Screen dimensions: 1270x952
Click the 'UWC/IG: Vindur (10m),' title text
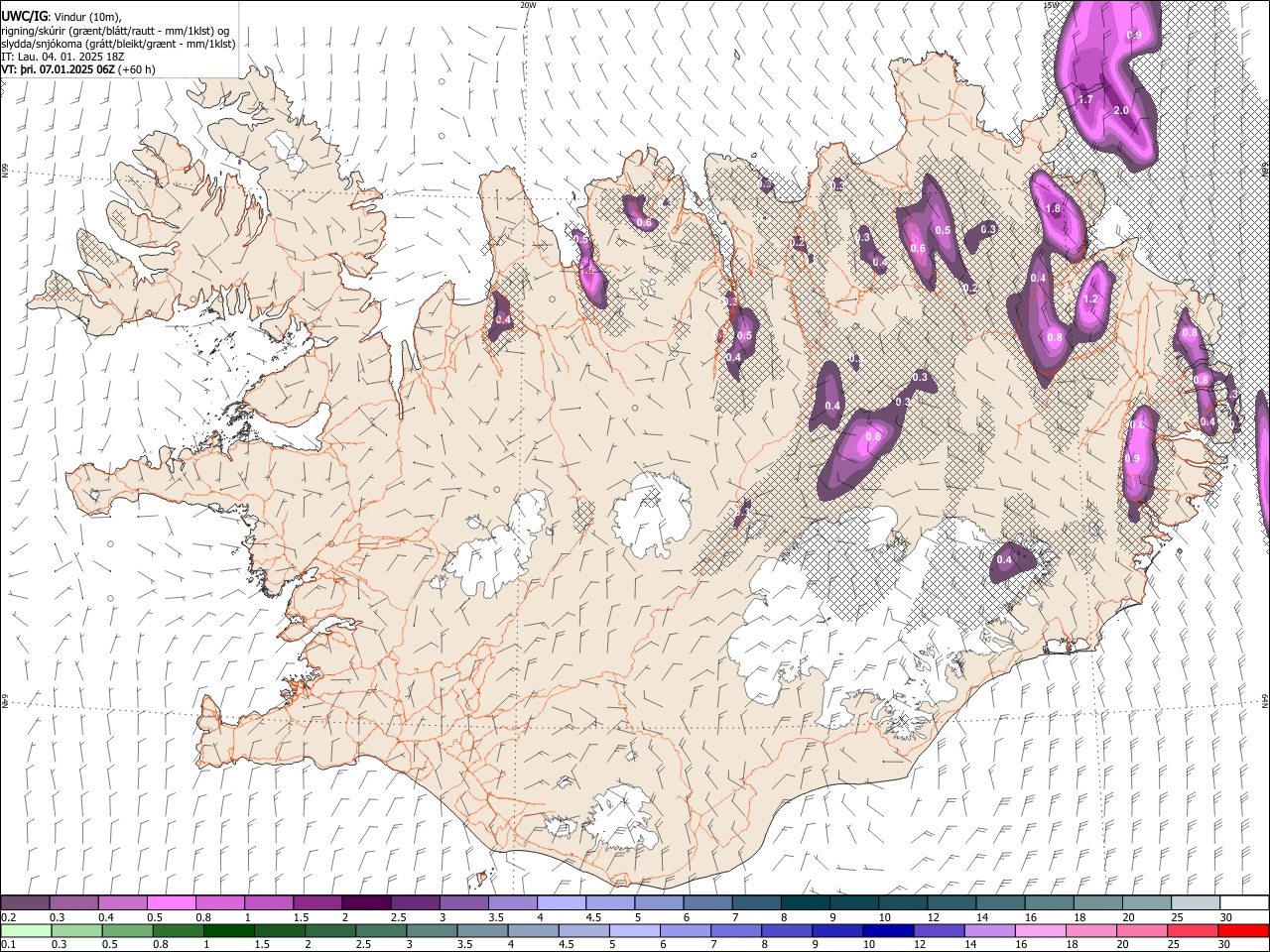(x=62, y=17)
